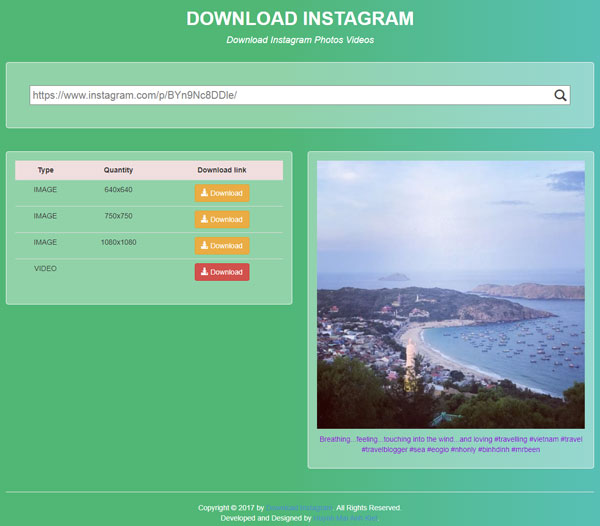
Task: Click the '750x750' size cell
Action: pyautogui.click(x=118, y=216)
